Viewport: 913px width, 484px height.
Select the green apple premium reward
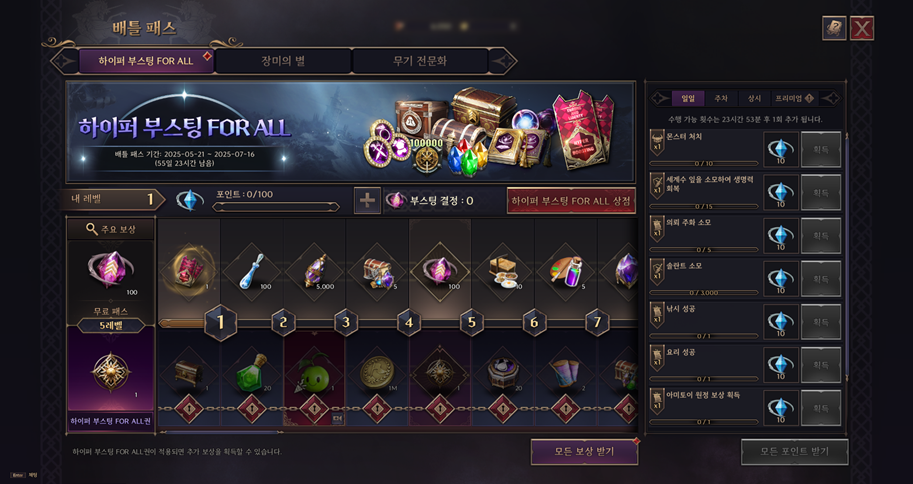pos(314,373)
